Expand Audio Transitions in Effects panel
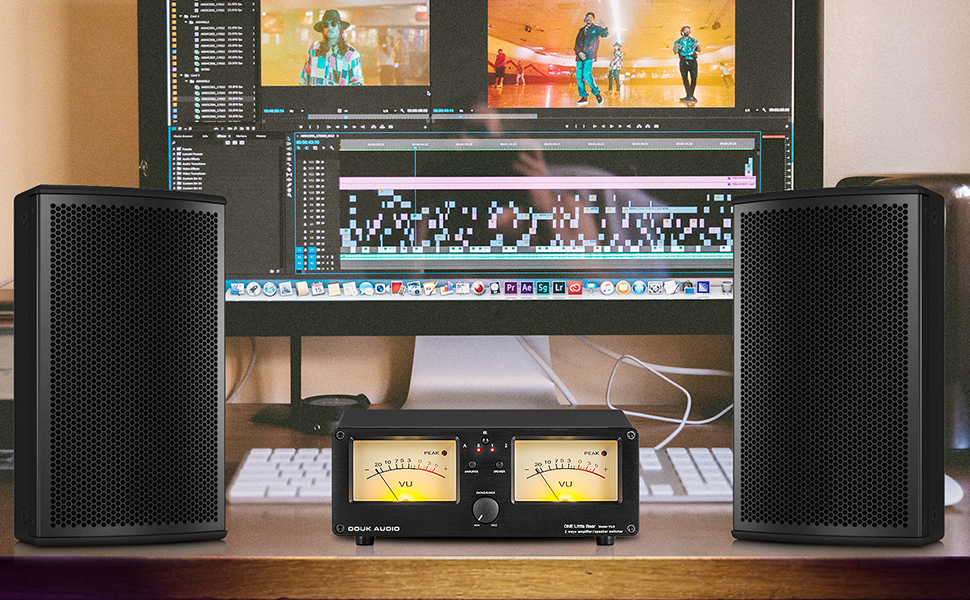 (x=174, y=164)
